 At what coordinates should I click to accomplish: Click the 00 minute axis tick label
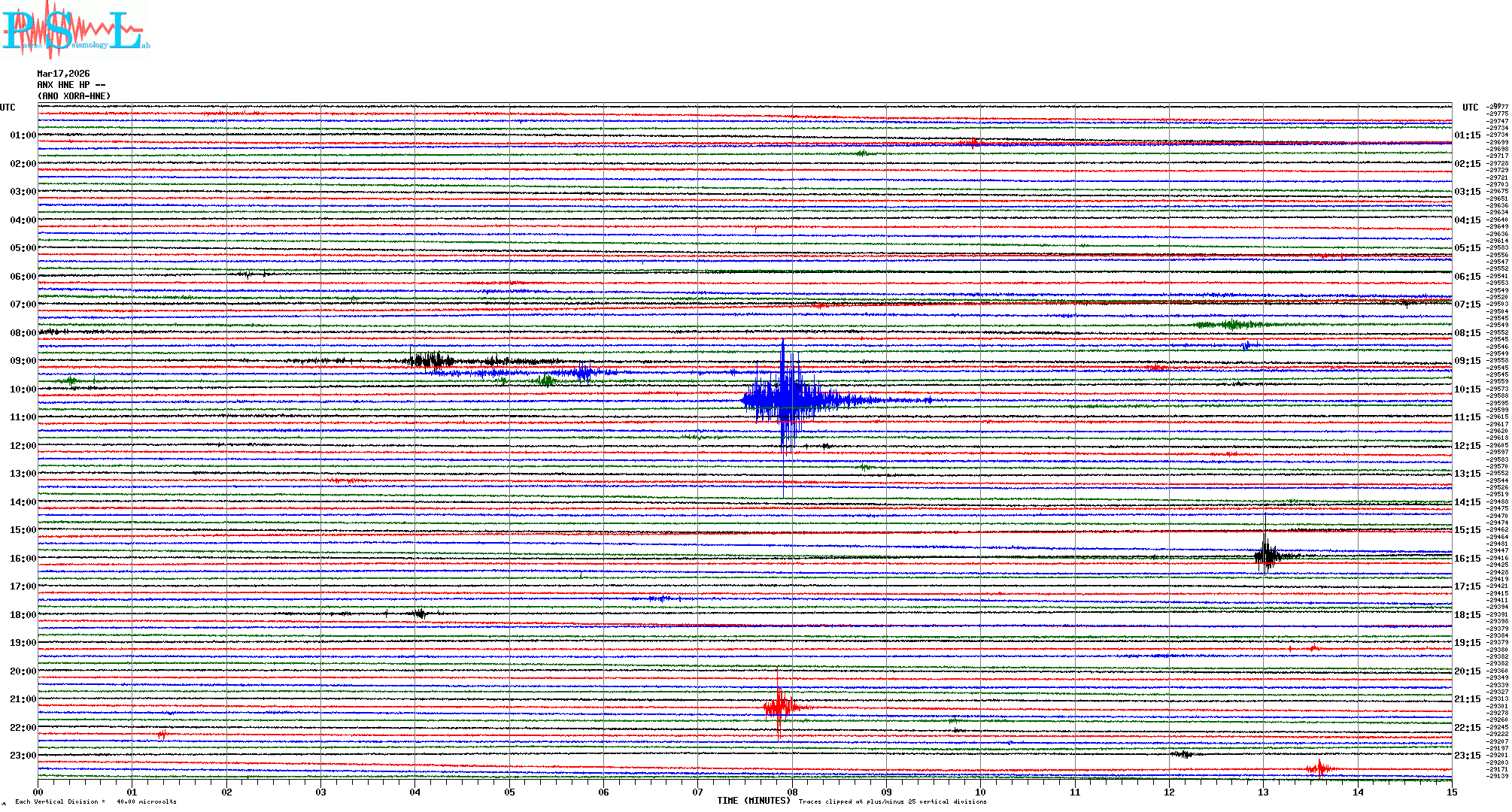pyautogui.click(x=38, y=792)
